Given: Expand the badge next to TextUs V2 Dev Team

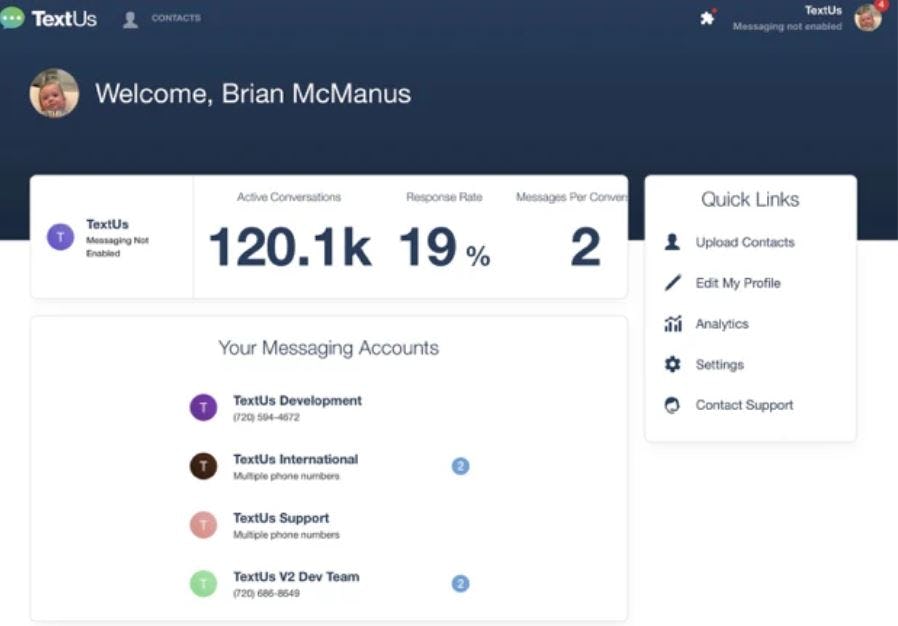Looking at the screenshot, I should 460,583.
